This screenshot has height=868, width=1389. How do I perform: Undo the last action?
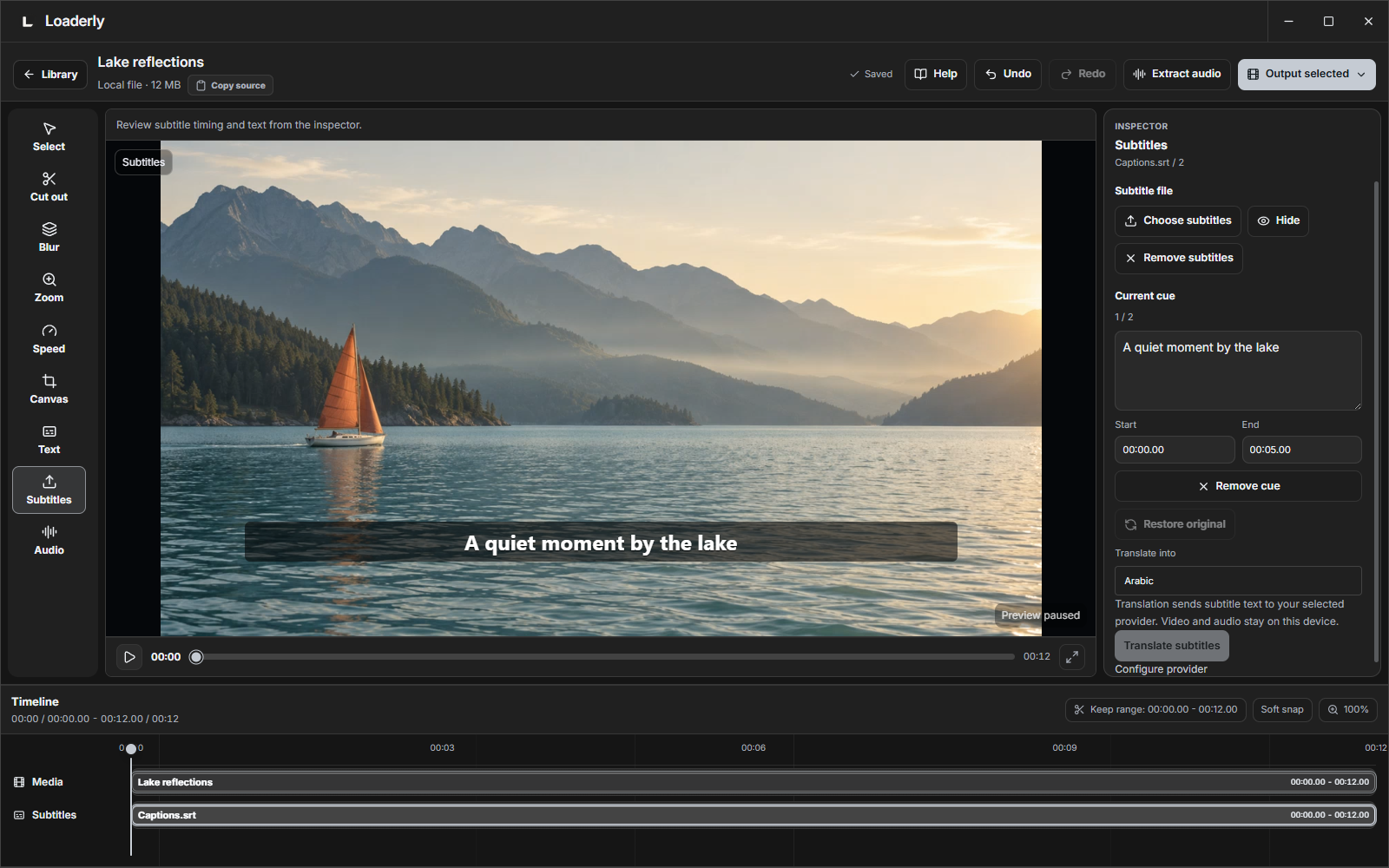click(x=1007, y=75)
